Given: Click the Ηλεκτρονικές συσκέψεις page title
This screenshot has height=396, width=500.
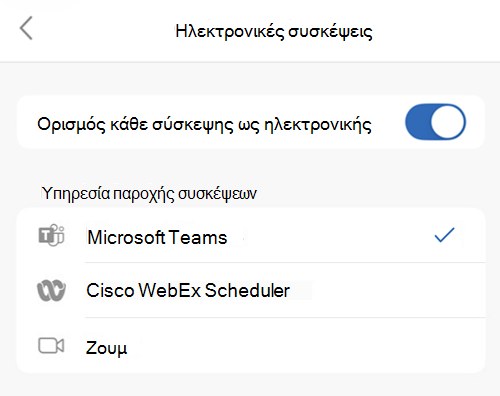Looking at the screenshot, I should point(274,32).
